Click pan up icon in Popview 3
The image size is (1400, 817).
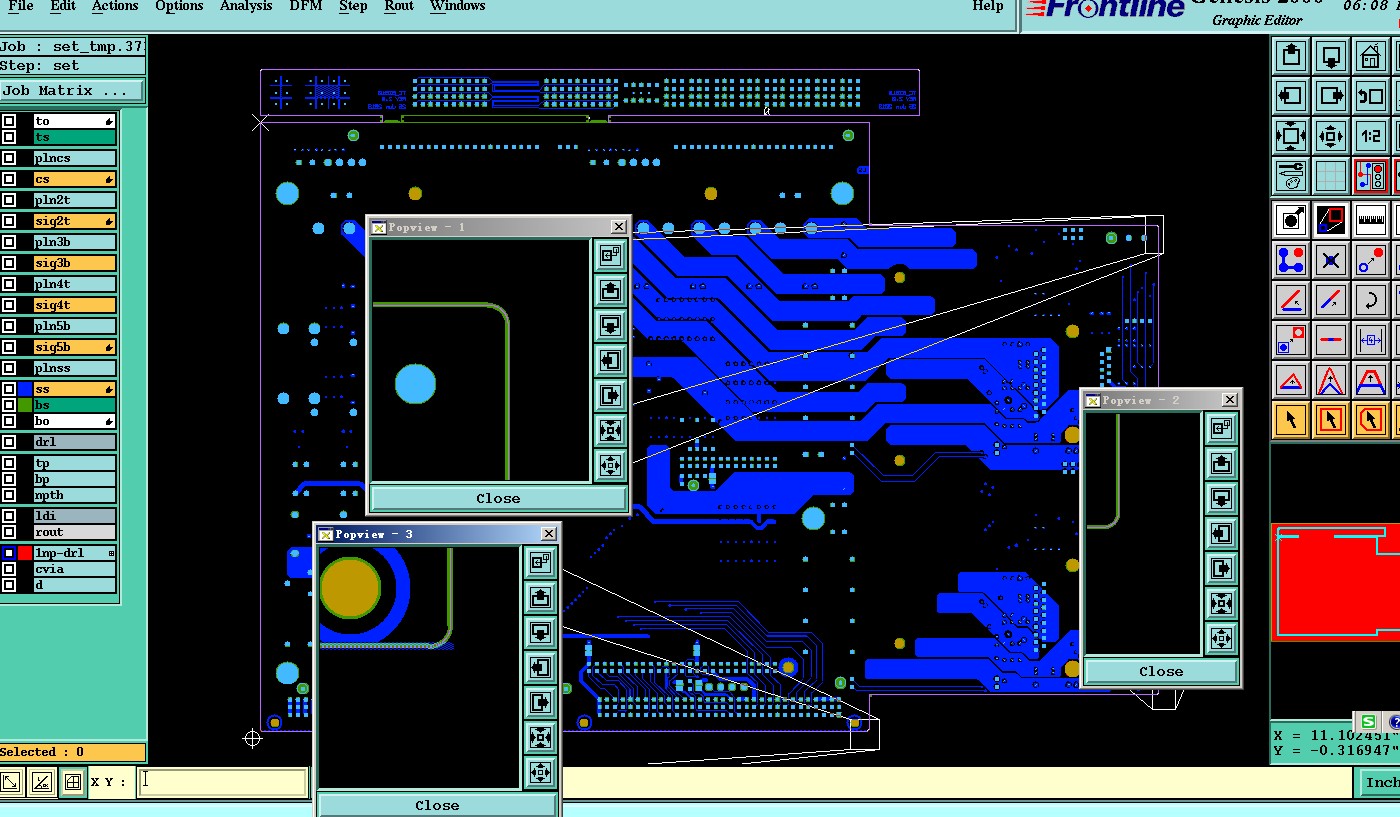tap(541, 598)
